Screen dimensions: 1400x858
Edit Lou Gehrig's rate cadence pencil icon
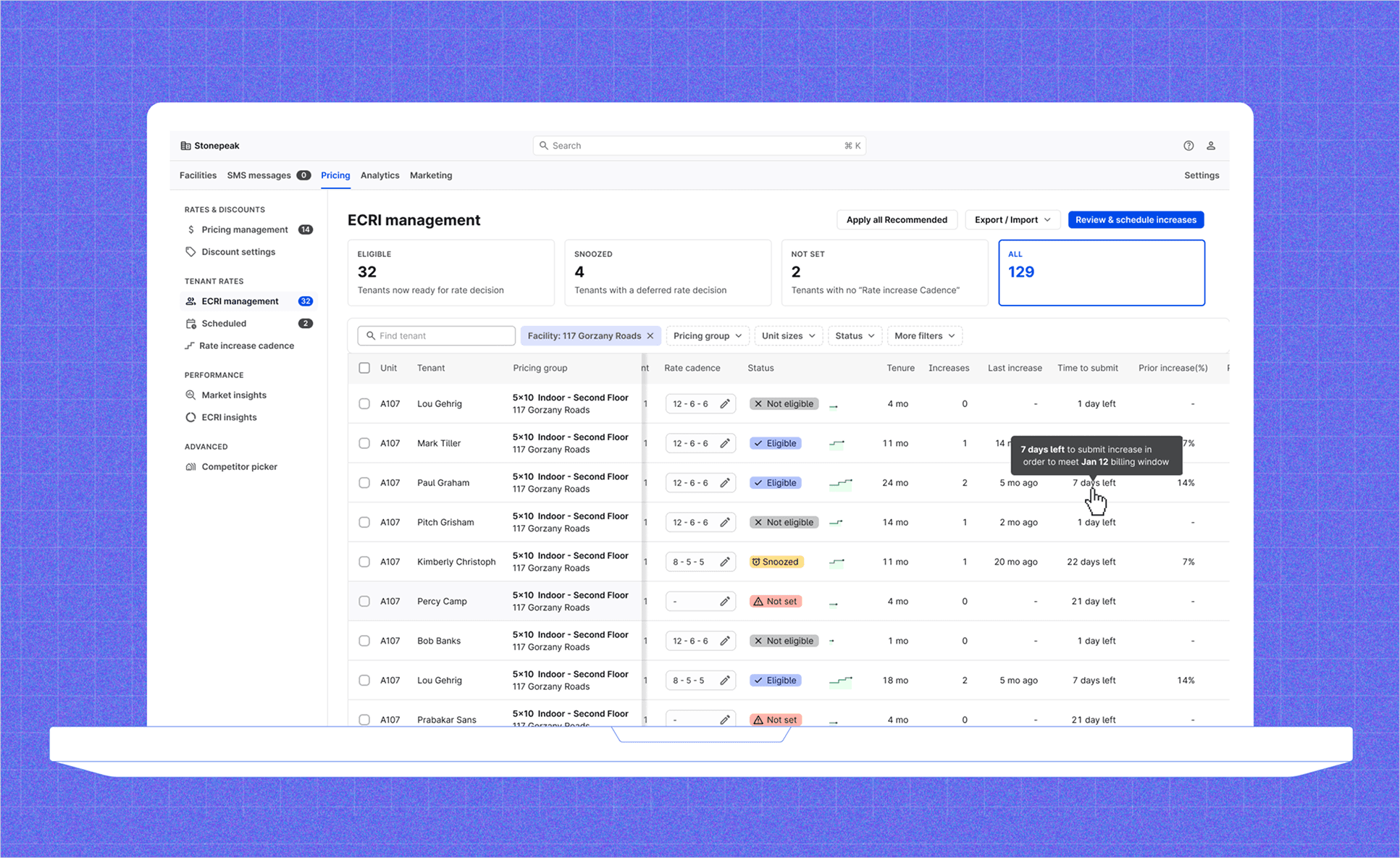724,404
